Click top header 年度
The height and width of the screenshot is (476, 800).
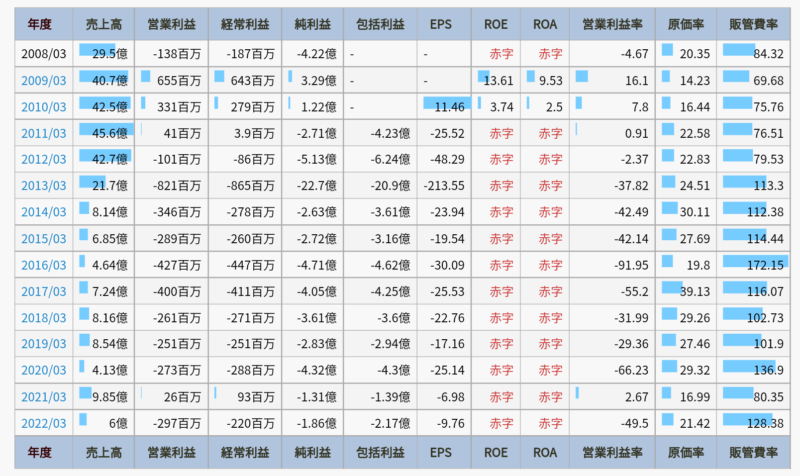click(39, 24)
